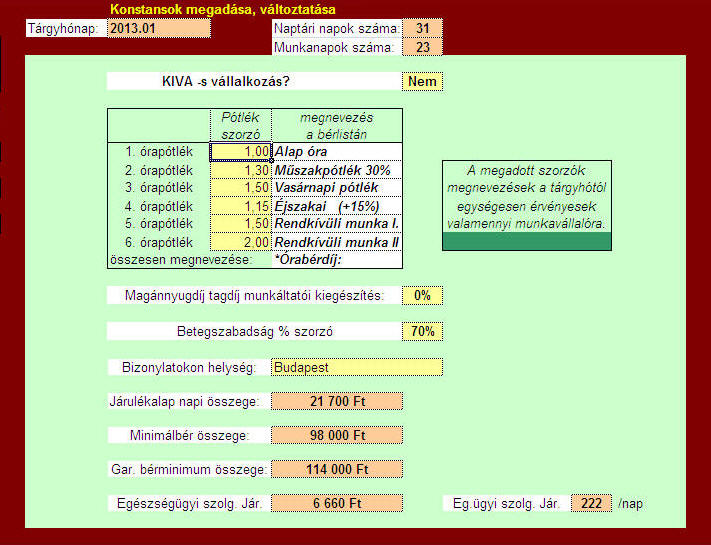711x545 pixels.
Task: Click the 3. órapótlék row label
Action: pos(159,188)
